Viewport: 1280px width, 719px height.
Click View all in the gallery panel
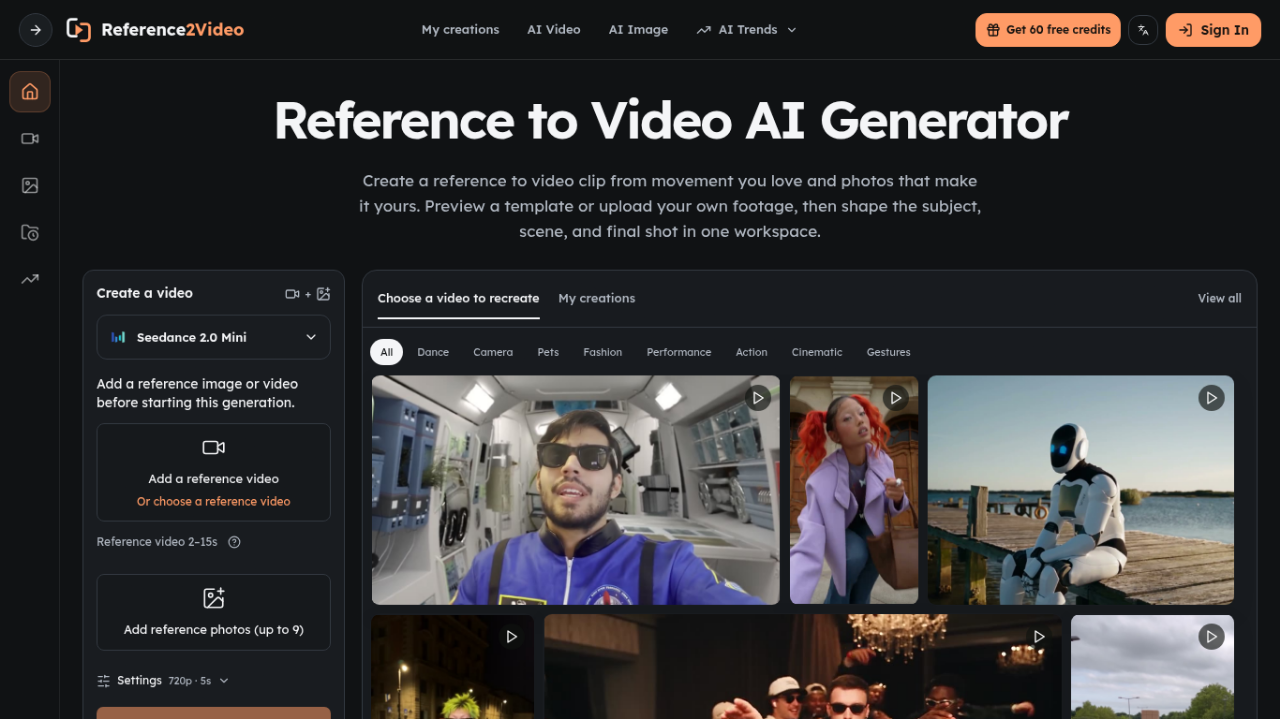coord(1220,298)
